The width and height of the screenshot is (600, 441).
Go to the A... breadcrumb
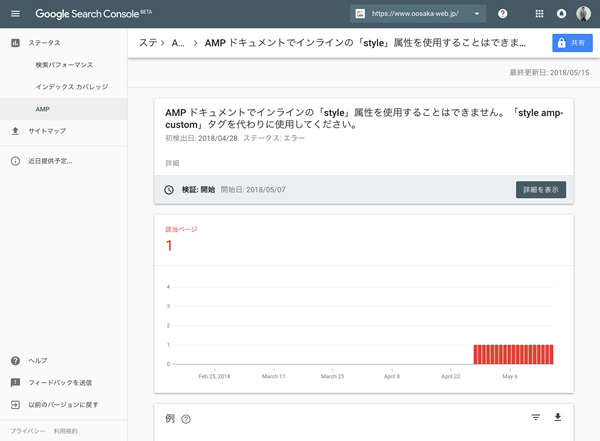click(x=178, y=43)
